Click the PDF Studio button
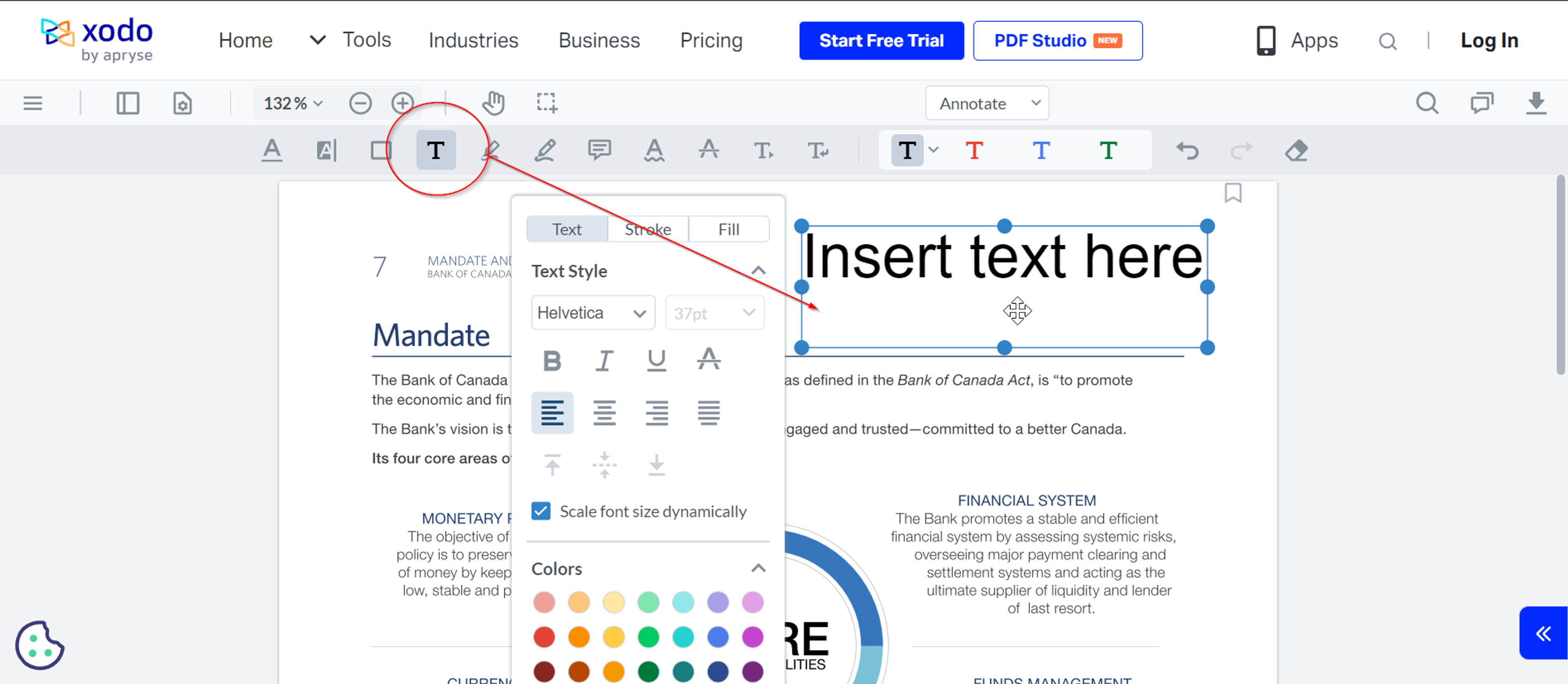The height and width of the screenshot is (684, 1568). click(x=1058, y=41)
